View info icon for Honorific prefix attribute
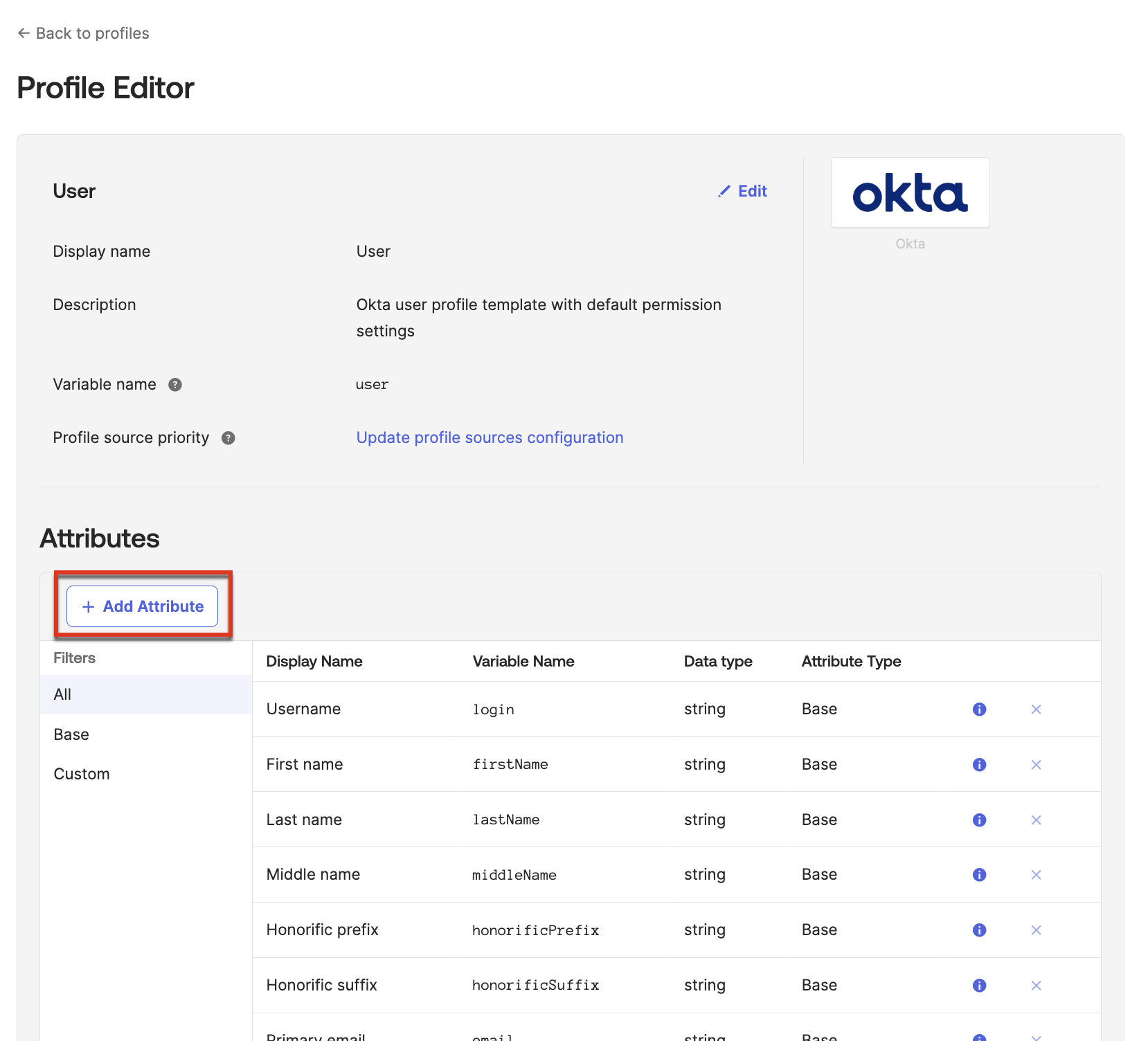This screenshot has height=1041, width=1148. [x=979, y=930]
